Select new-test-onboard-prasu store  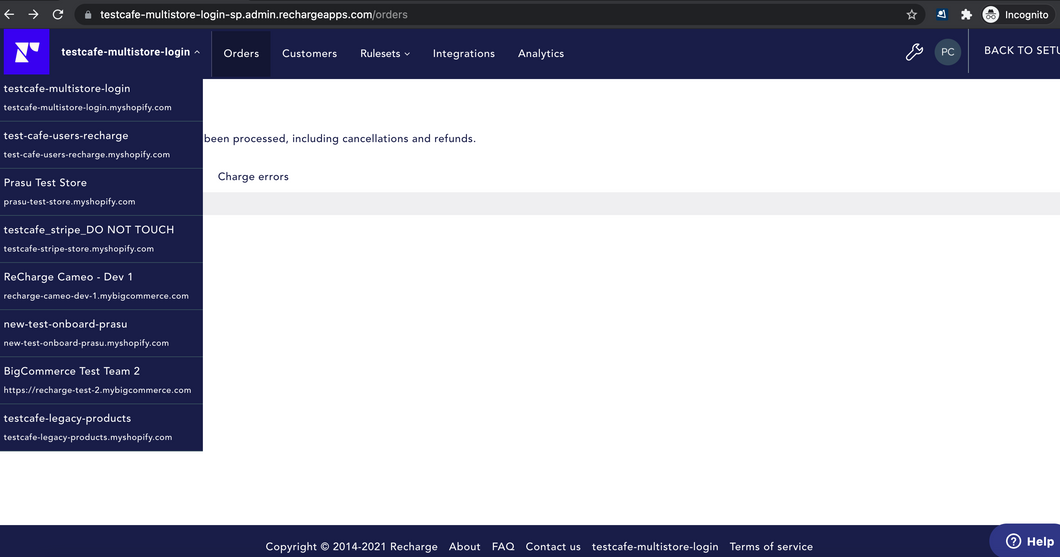(x=101, y=333)
